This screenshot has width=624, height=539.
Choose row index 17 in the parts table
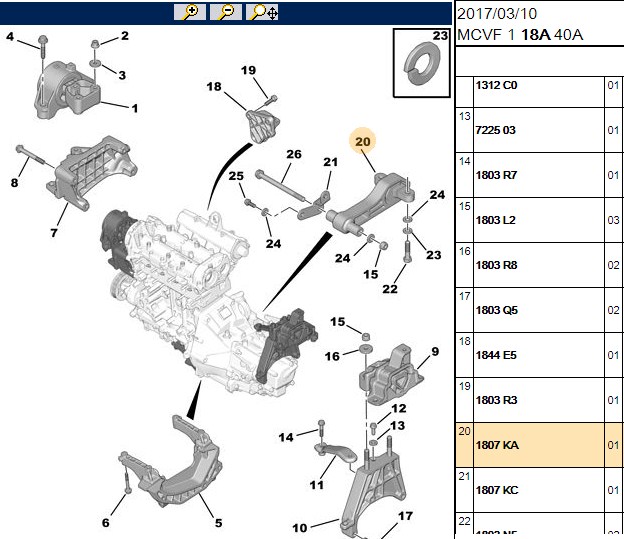click(464, 296)
